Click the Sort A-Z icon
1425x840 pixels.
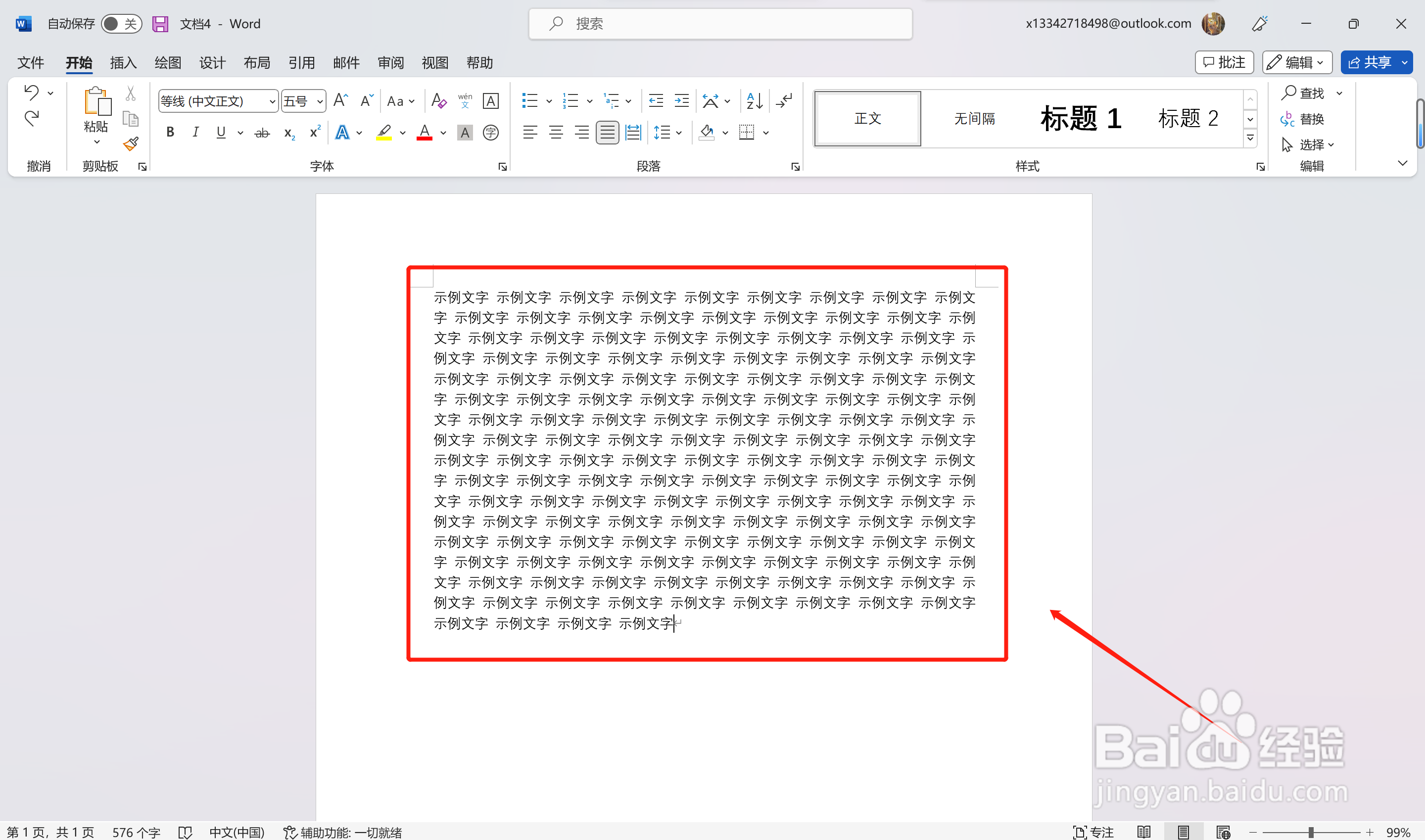[754, 101]
